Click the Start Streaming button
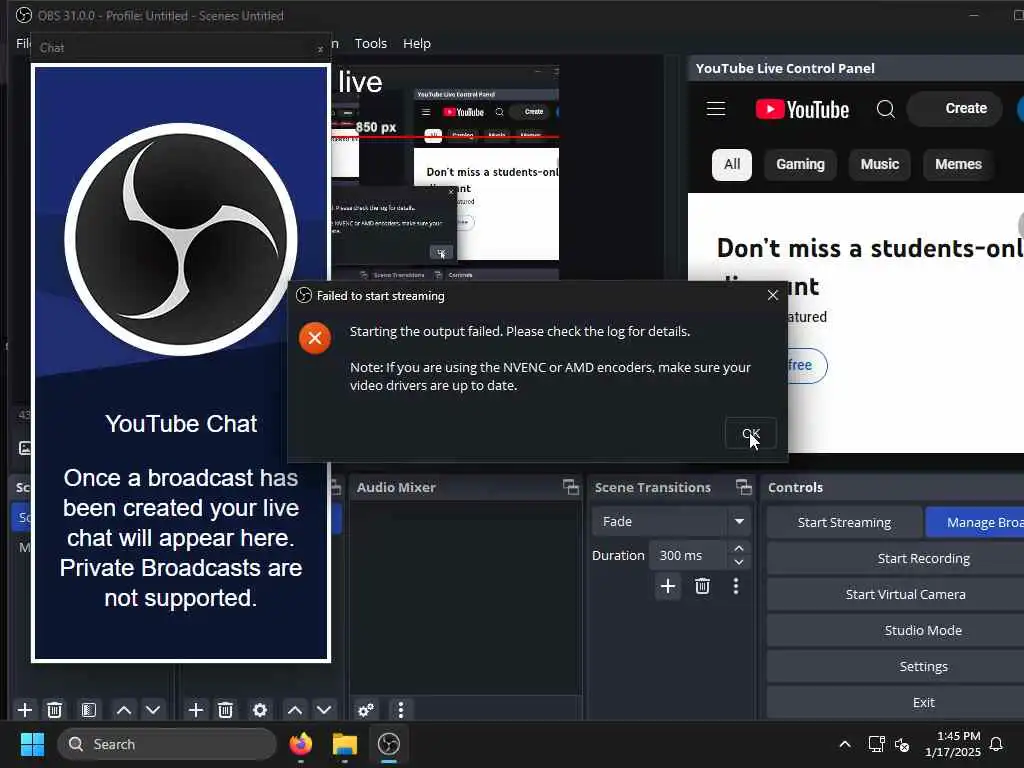Image resolution: width=1024 pixels, height=768 pixels. coord(844,522)
